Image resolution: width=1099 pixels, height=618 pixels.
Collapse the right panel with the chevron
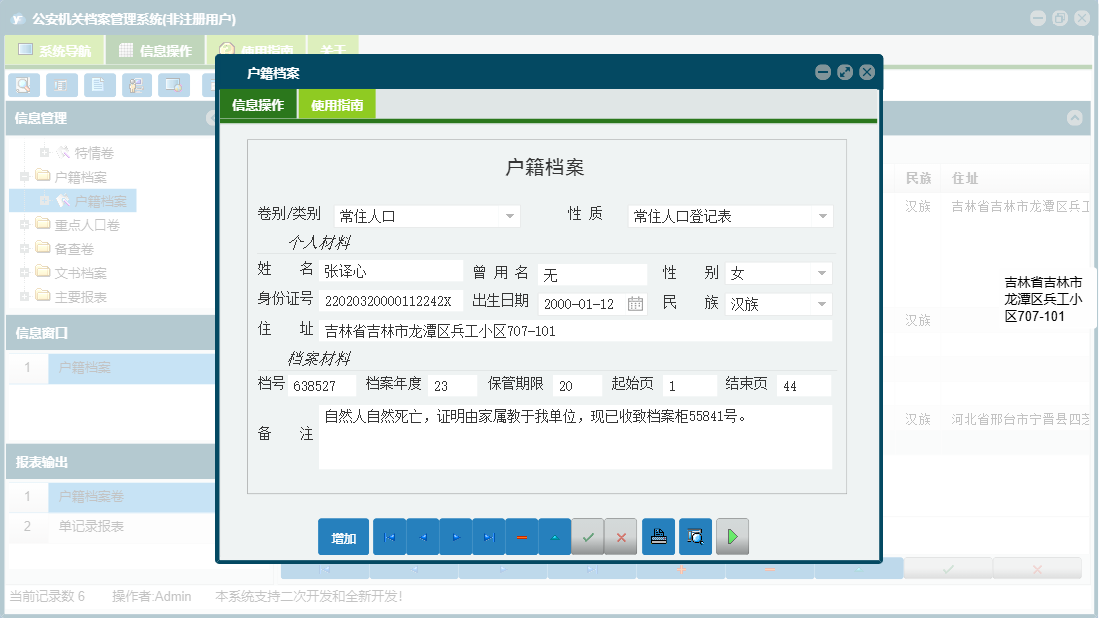click(x=1076, y=117)
